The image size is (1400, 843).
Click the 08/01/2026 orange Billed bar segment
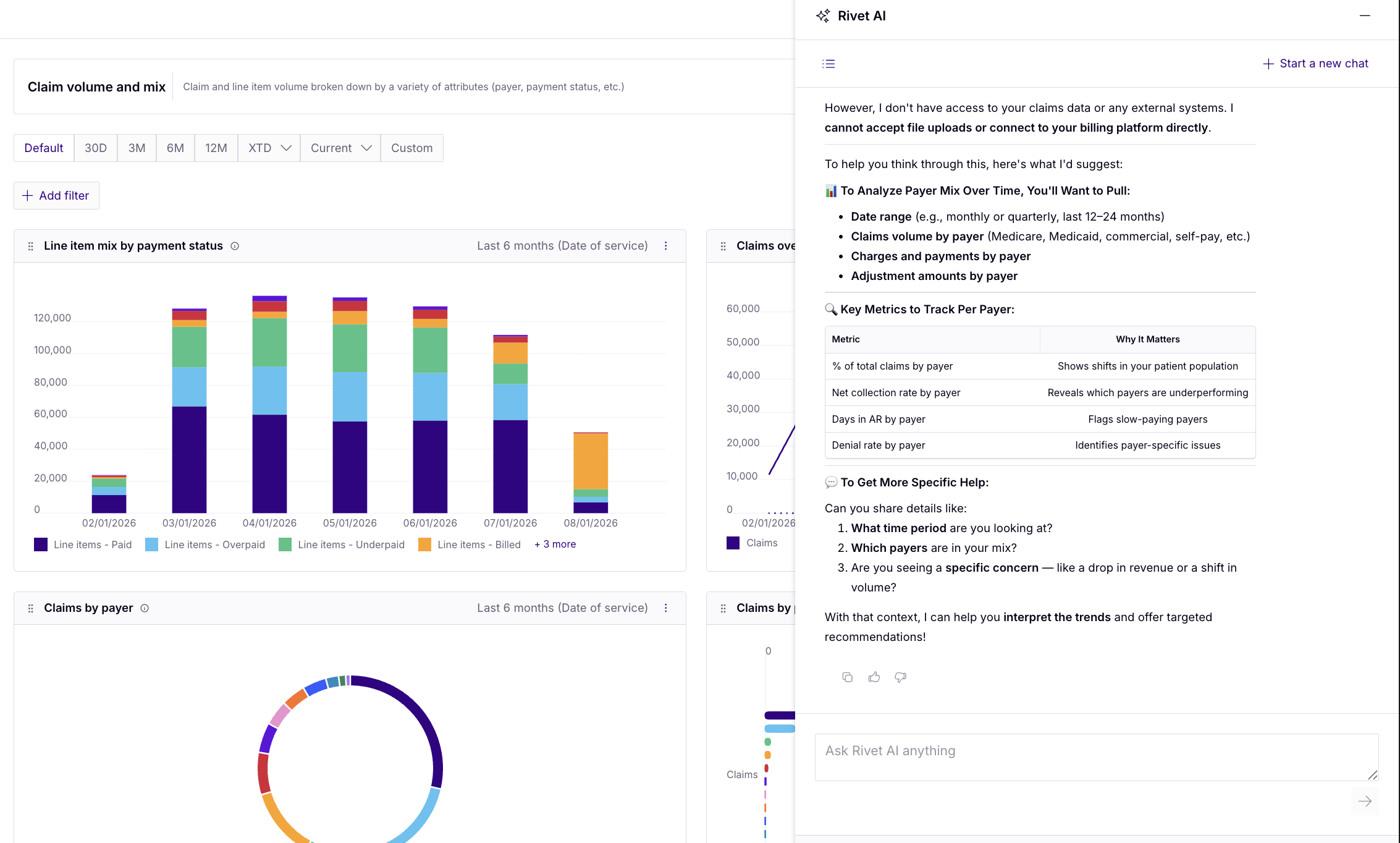point(591,461)
